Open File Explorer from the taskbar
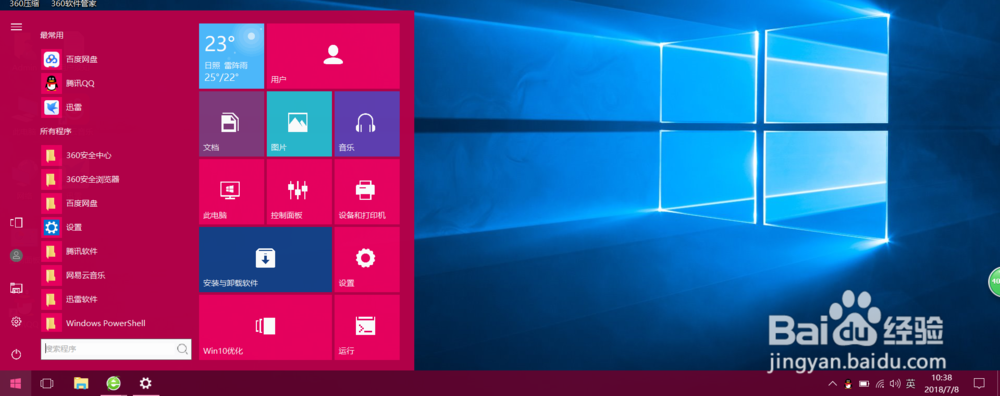 click(x=80, y=383)
